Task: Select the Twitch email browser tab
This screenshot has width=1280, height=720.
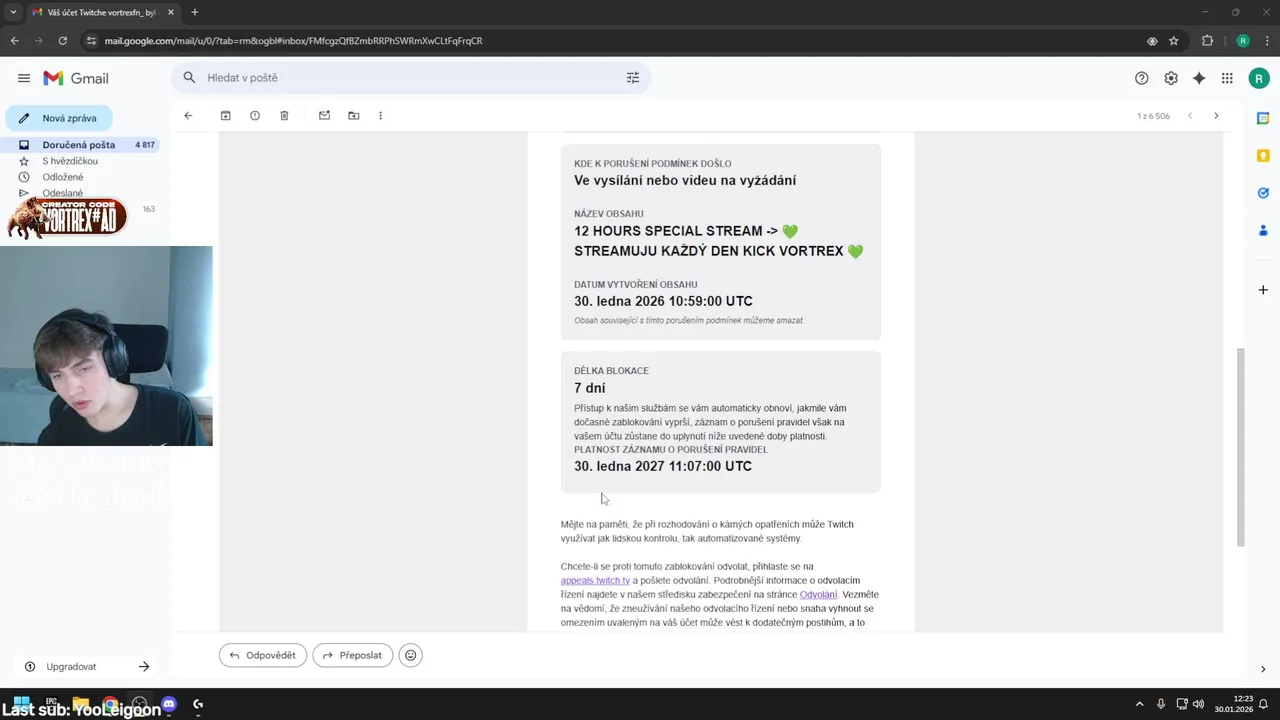Action: point(104,12)
